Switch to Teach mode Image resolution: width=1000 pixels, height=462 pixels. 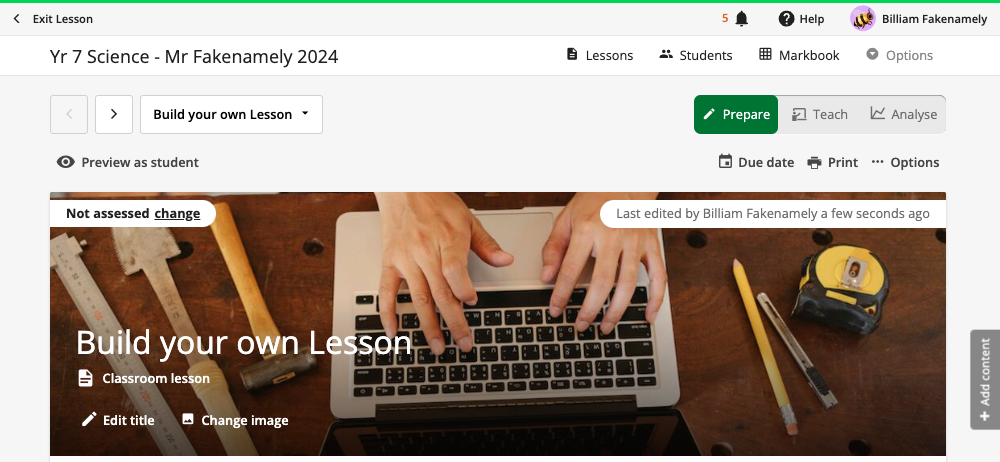point(820,115)
